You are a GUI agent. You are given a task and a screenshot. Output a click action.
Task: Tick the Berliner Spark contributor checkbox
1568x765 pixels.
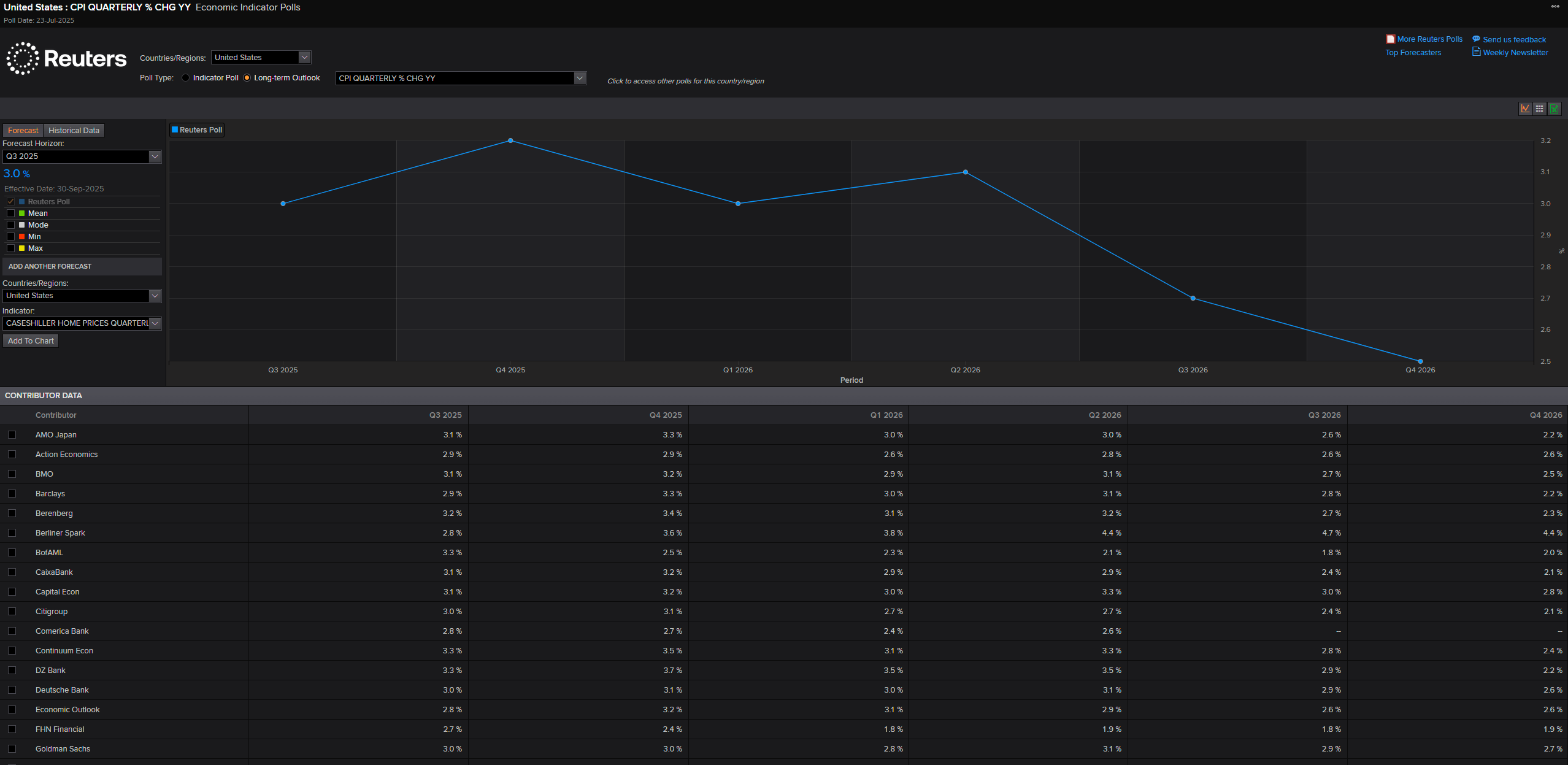[12, 533]
